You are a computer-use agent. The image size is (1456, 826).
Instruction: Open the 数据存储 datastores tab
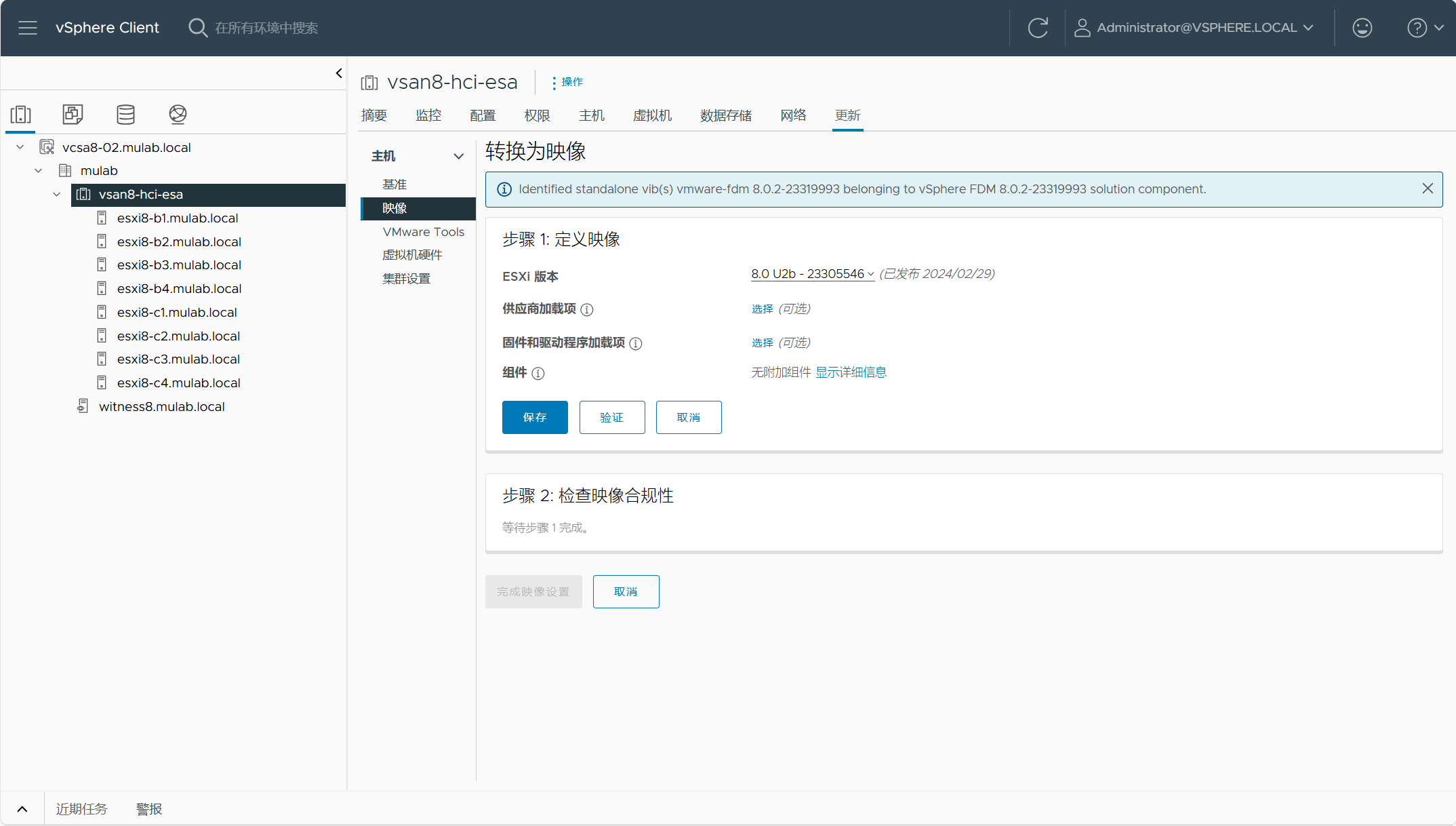pyautogui.click(x=726, y=115)
